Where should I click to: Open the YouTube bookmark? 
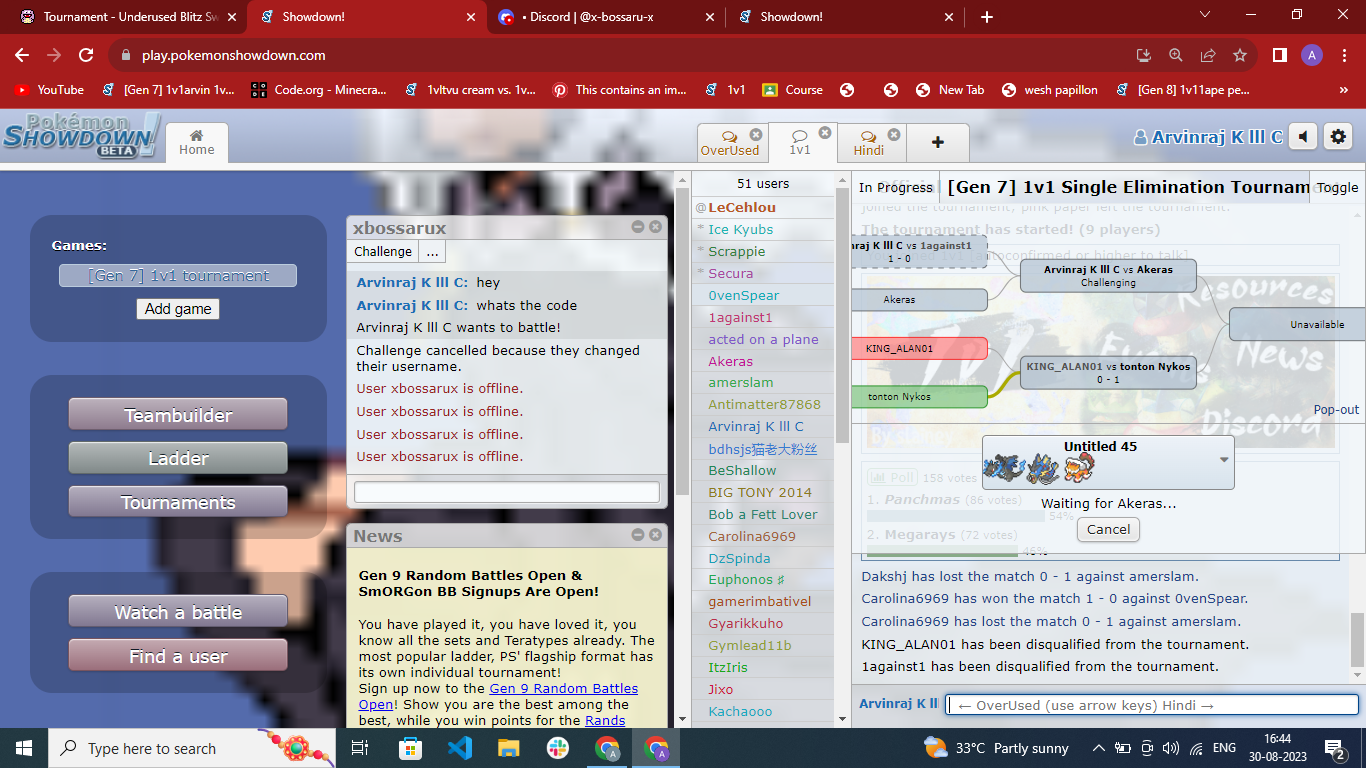49,90
